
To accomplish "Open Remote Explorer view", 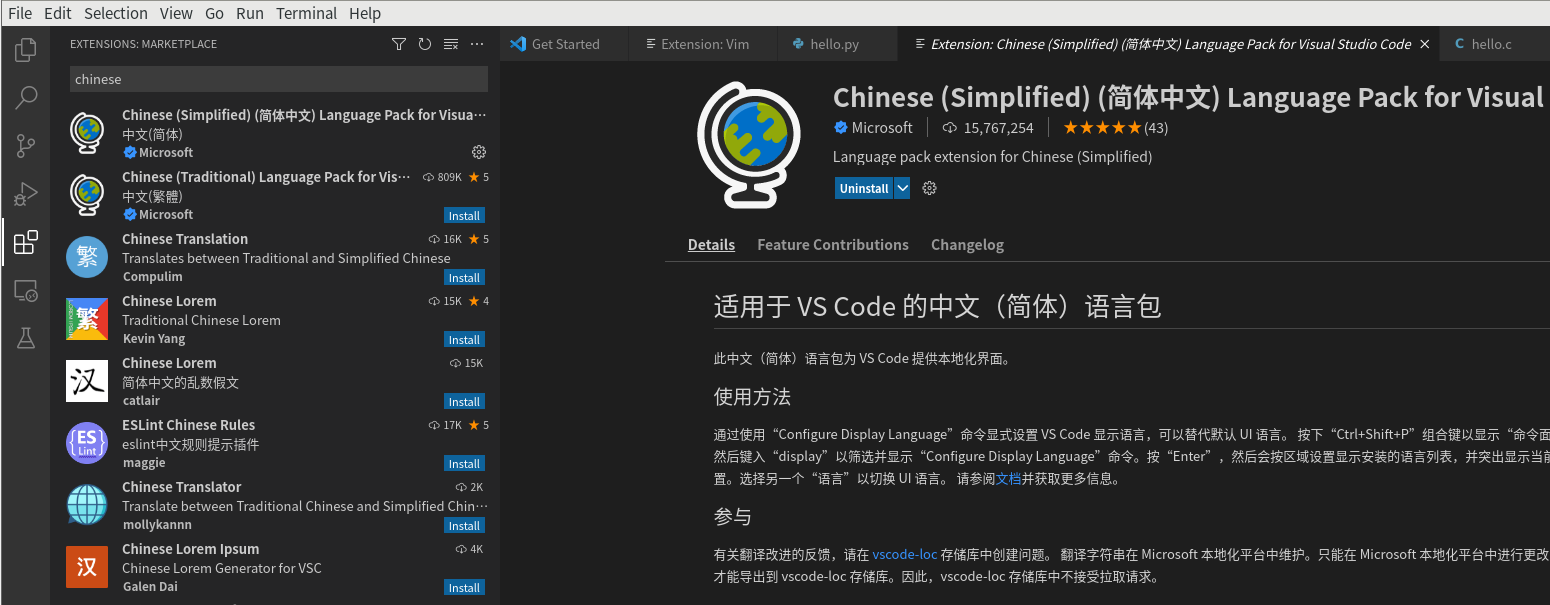I will pyautogui.click(x=26, y=291).
